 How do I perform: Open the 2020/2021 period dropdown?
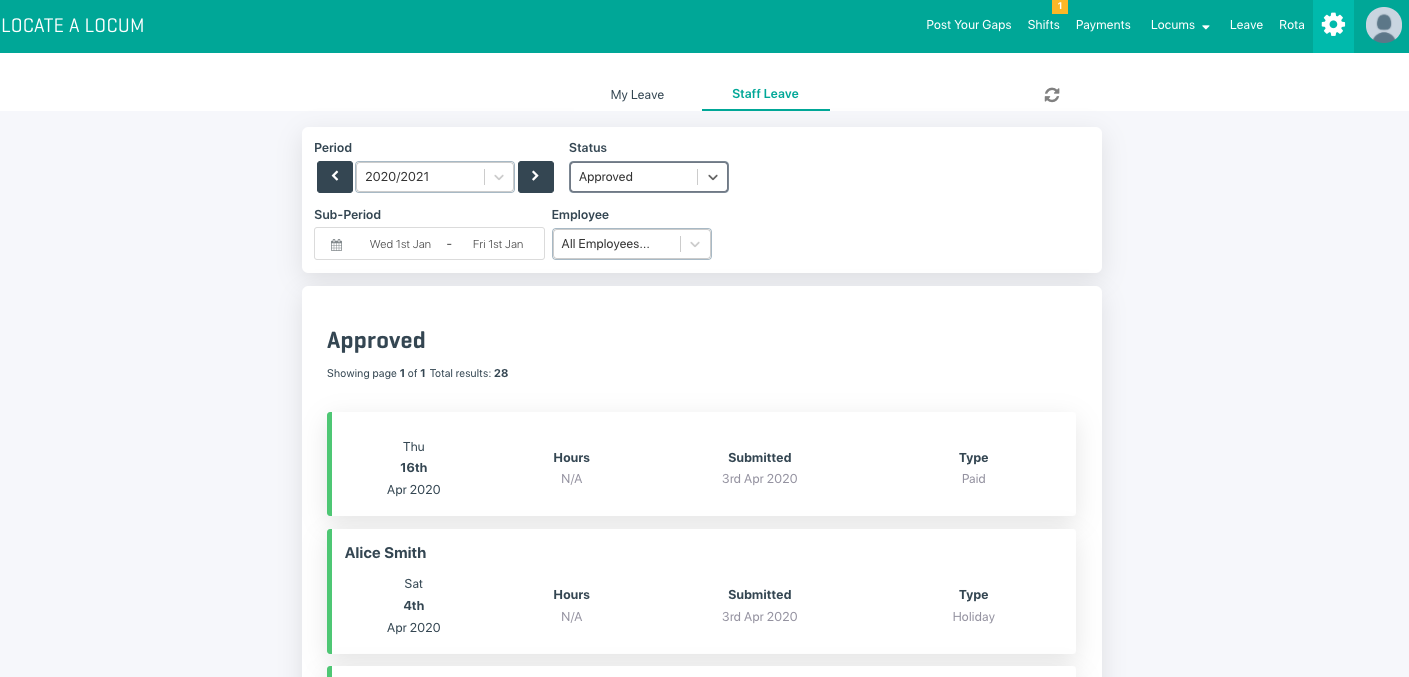[x=435, y=177]
